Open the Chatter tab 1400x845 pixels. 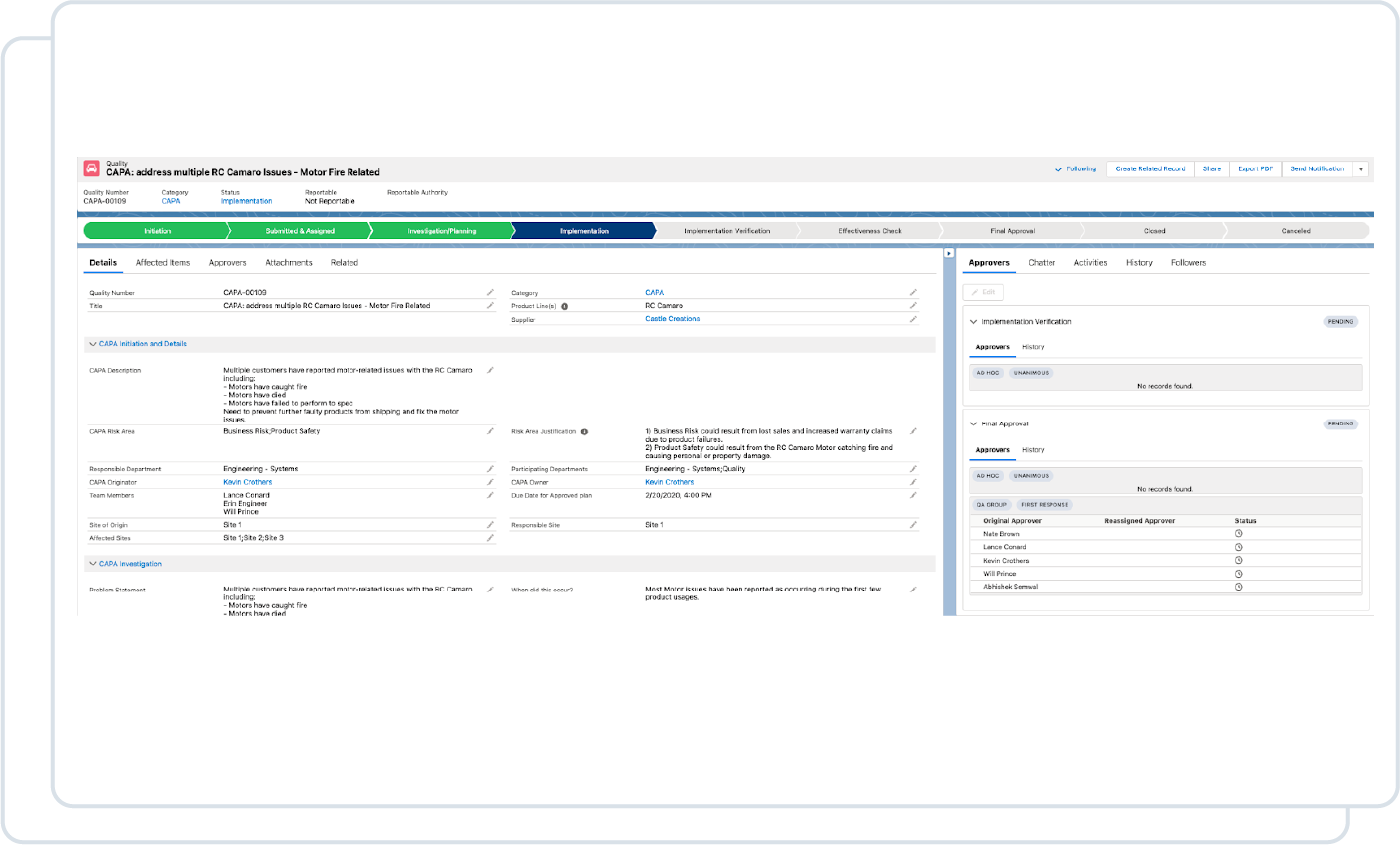[1042, 263]
